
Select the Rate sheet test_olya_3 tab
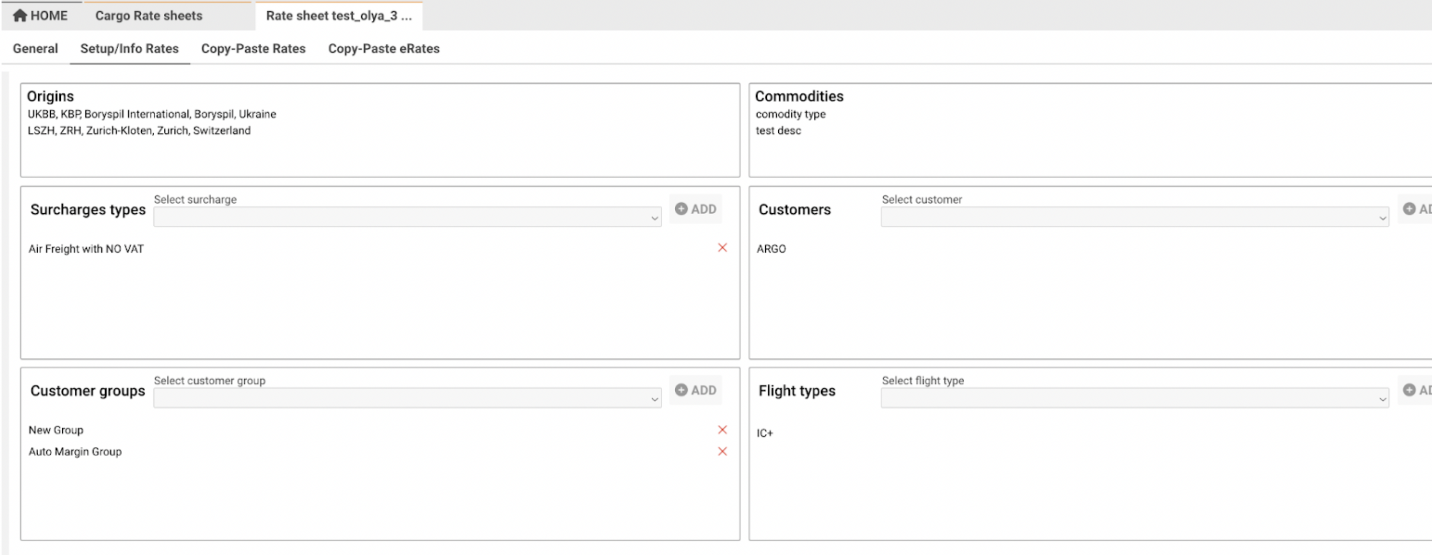click(338, 16)
